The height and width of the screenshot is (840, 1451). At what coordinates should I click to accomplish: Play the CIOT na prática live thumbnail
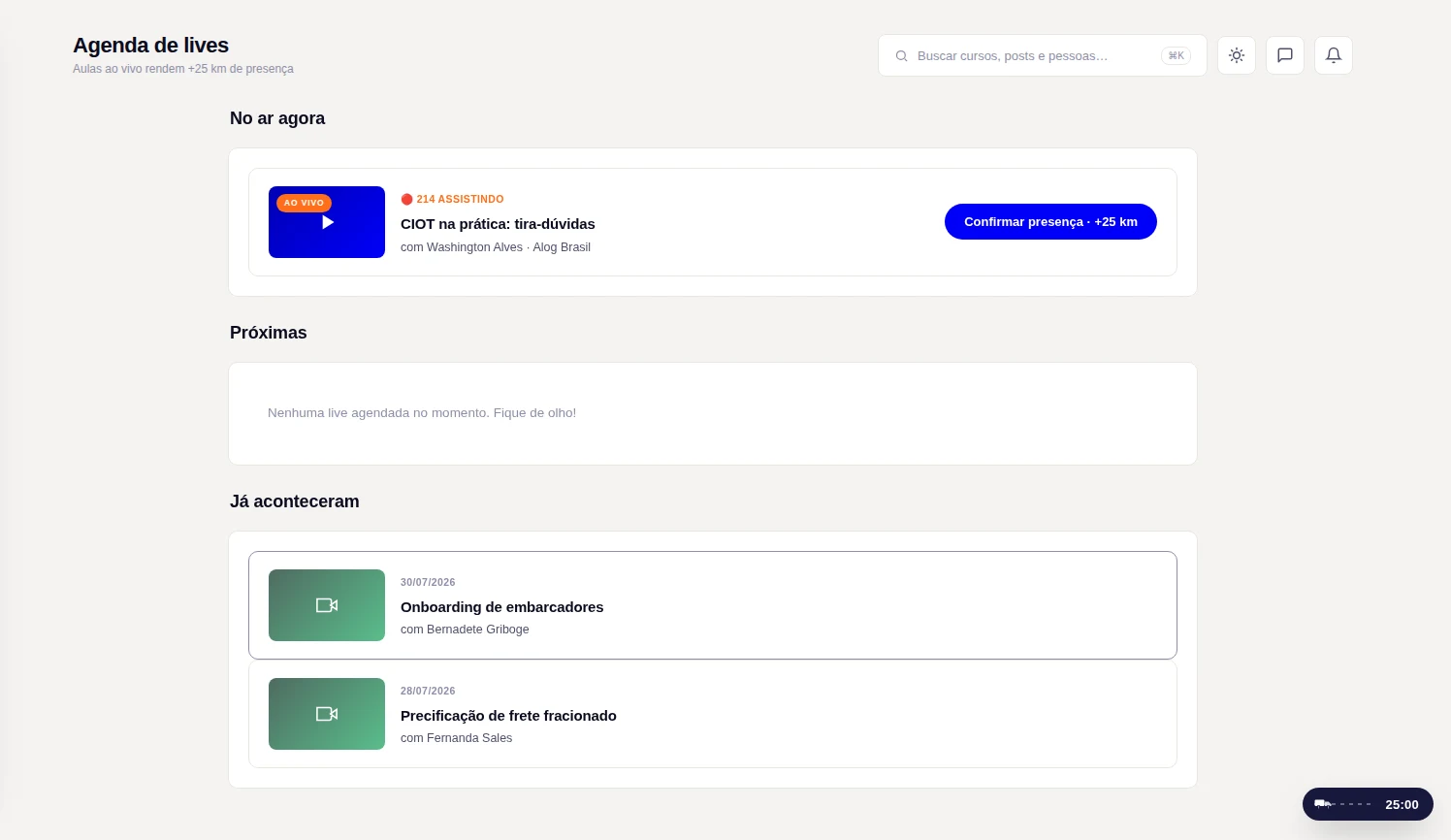pos(327,222)
